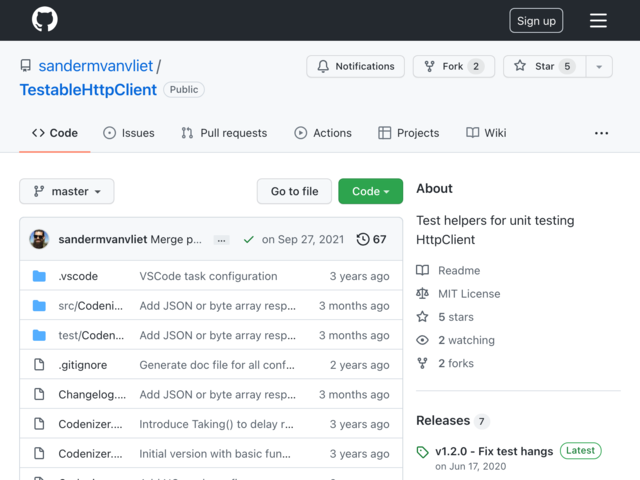Click the commit history clock icon
The width and height of the screenshot is (640, 480).
pyautogui.click(x=363, y=240)
